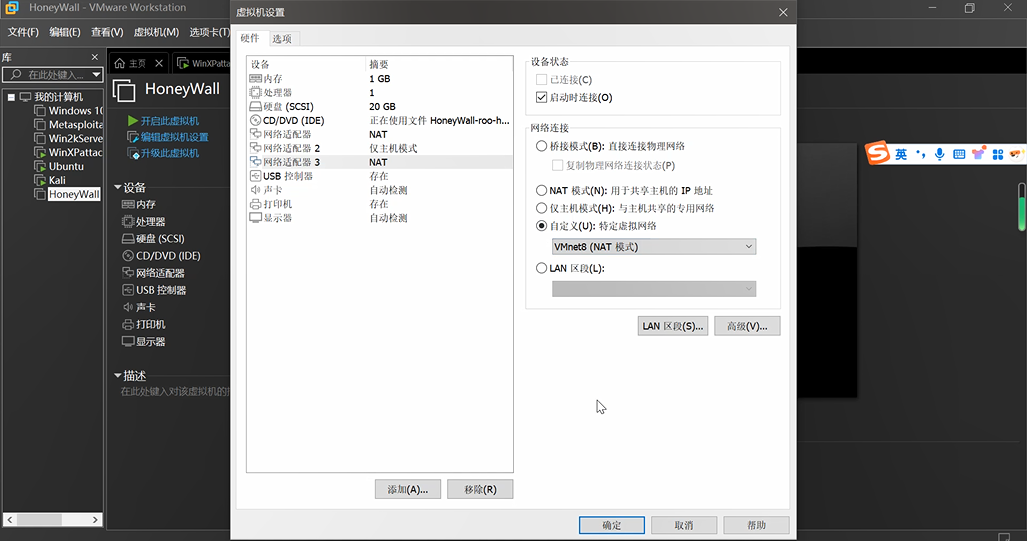Select the 网络适配器 2 icon
This screenshot has height=541, width=1027.
255,148
